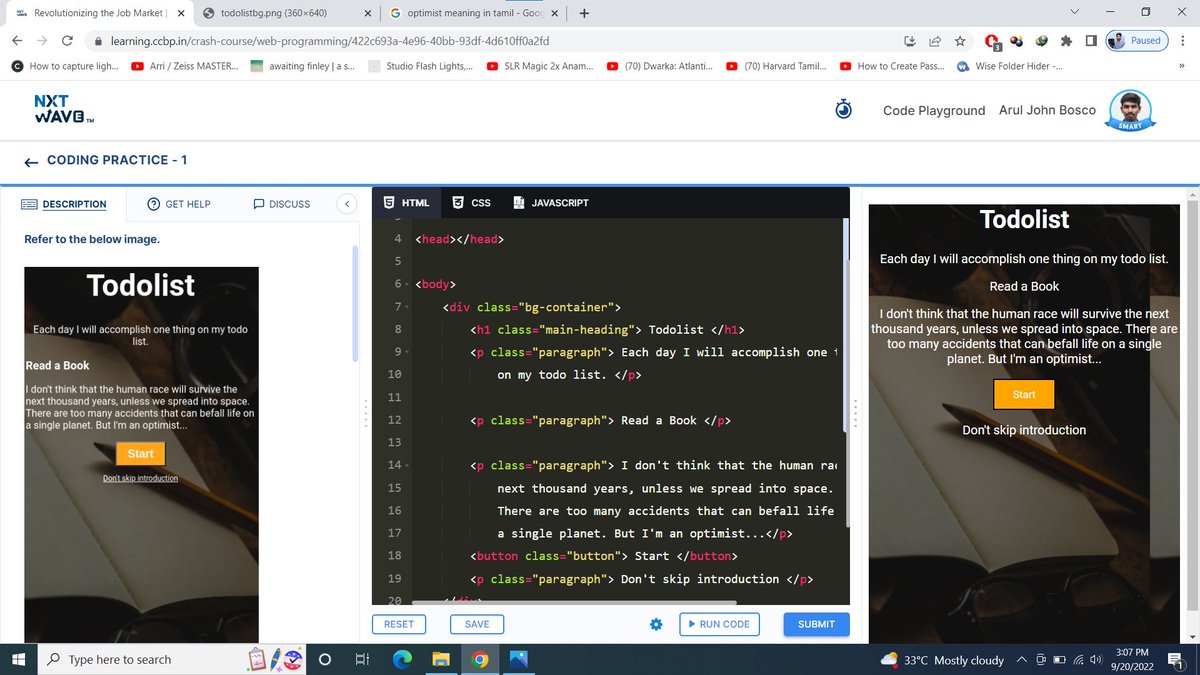Open the Wise Folder Hider bookmark
1200x675 pixels.
1010,66
